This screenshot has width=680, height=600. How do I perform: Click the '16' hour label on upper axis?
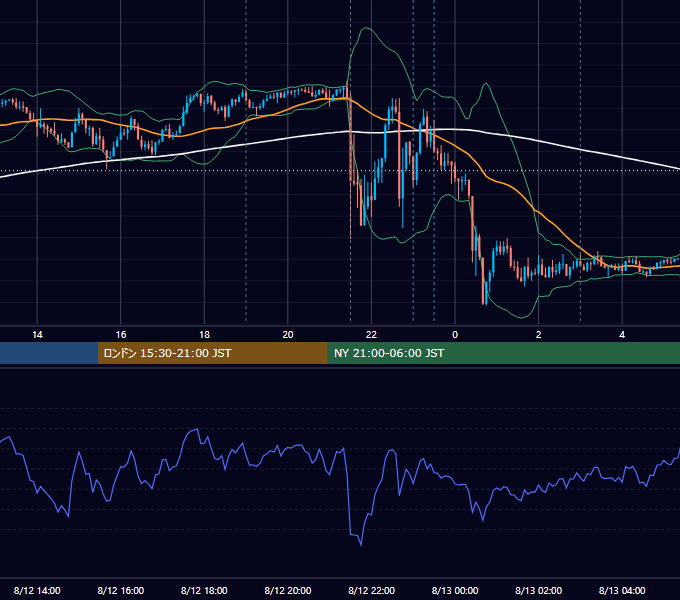(x=121, y=335)
